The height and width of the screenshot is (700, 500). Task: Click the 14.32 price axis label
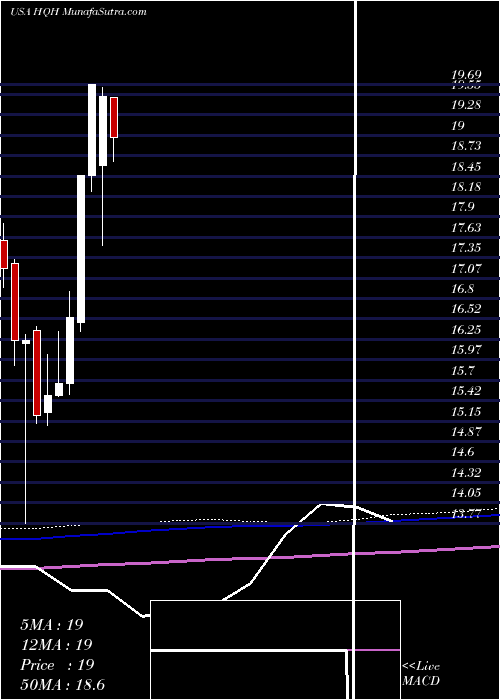click(466, 473)
